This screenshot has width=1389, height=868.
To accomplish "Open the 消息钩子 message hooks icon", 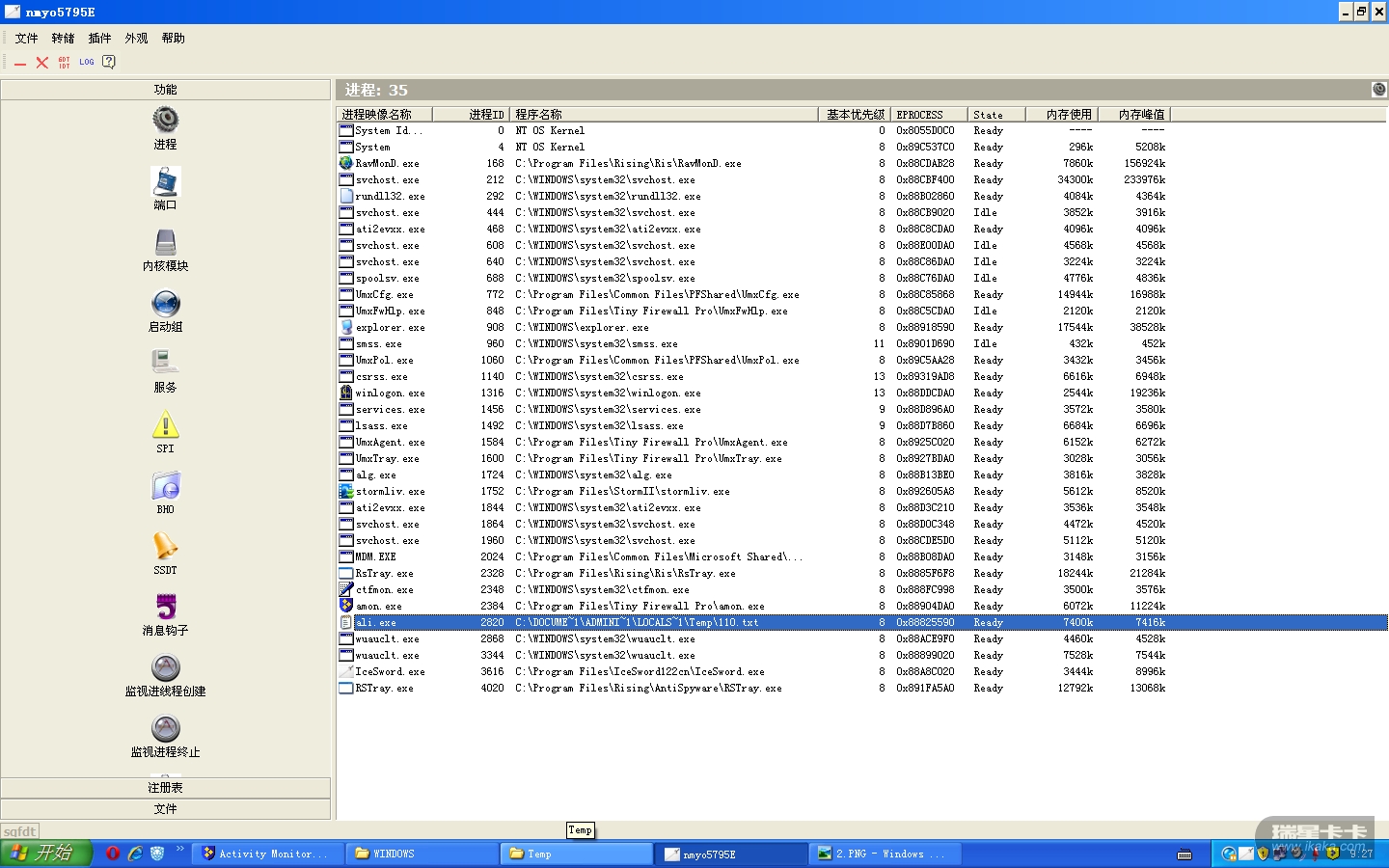I will 166,607.
